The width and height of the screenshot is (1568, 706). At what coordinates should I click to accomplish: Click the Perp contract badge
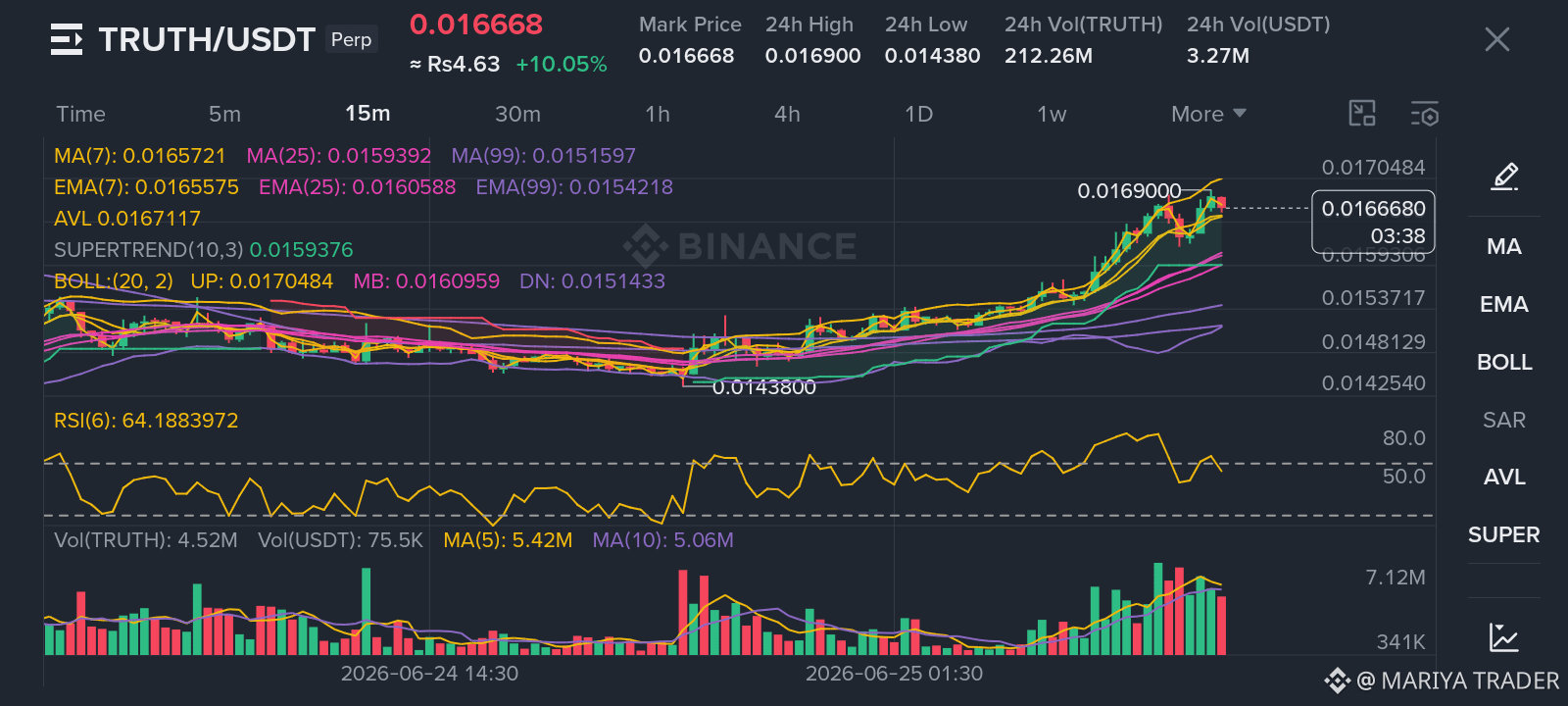coord(351,39)
